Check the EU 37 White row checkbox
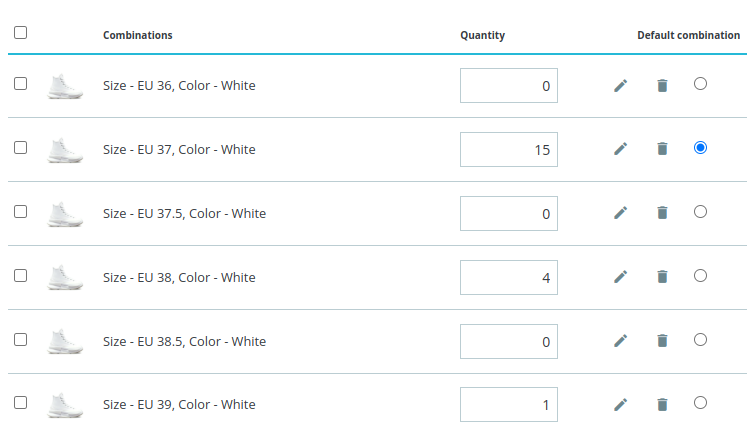This screenshot has height=435, width=756. click(x=20, y=148)
